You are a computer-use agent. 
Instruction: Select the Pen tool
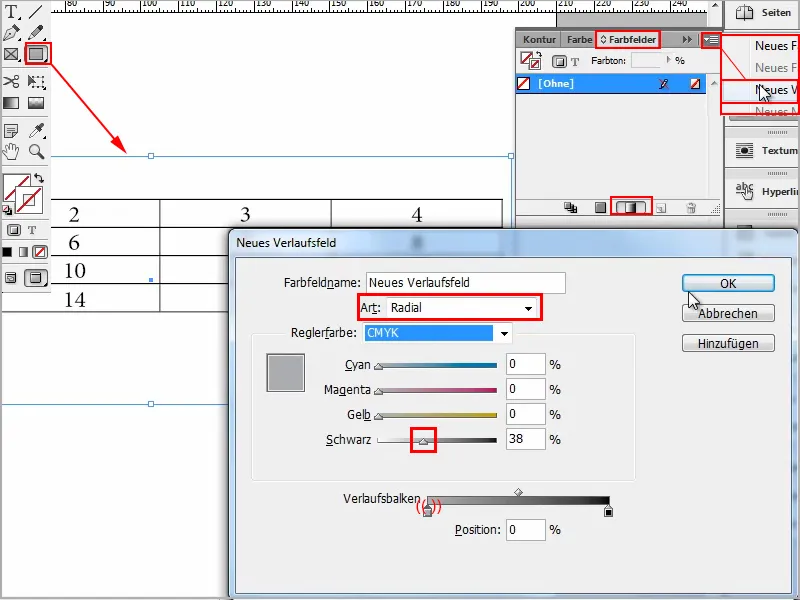tap(11, 33)
